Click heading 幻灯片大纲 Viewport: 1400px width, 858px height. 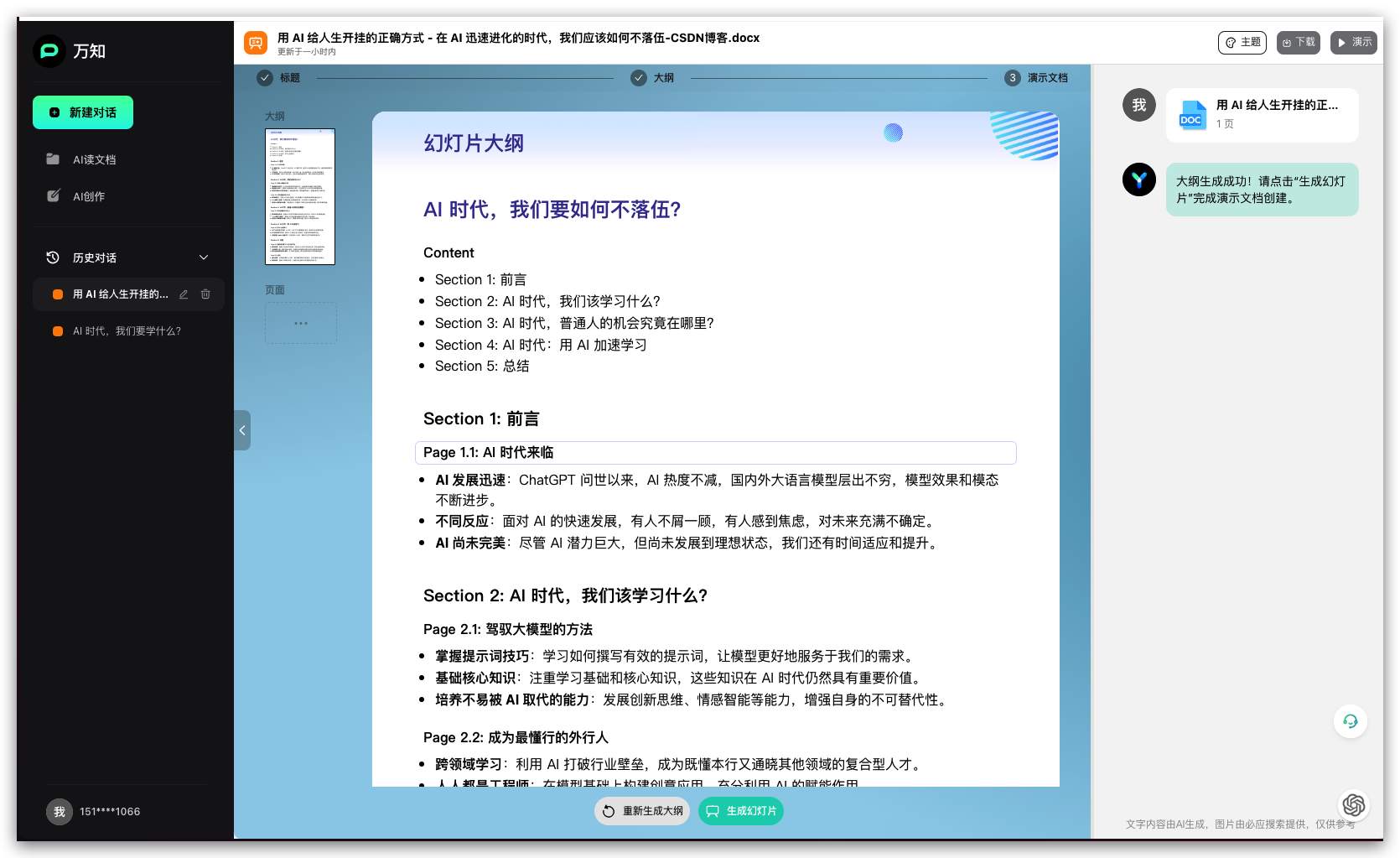click(474, 143)
